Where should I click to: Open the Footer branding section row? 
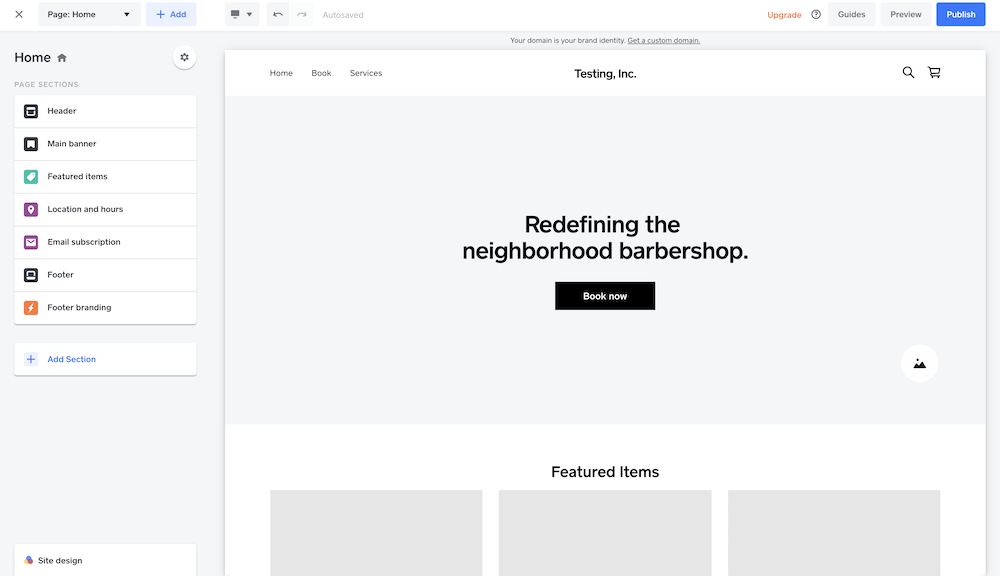(x=105, y=307)
